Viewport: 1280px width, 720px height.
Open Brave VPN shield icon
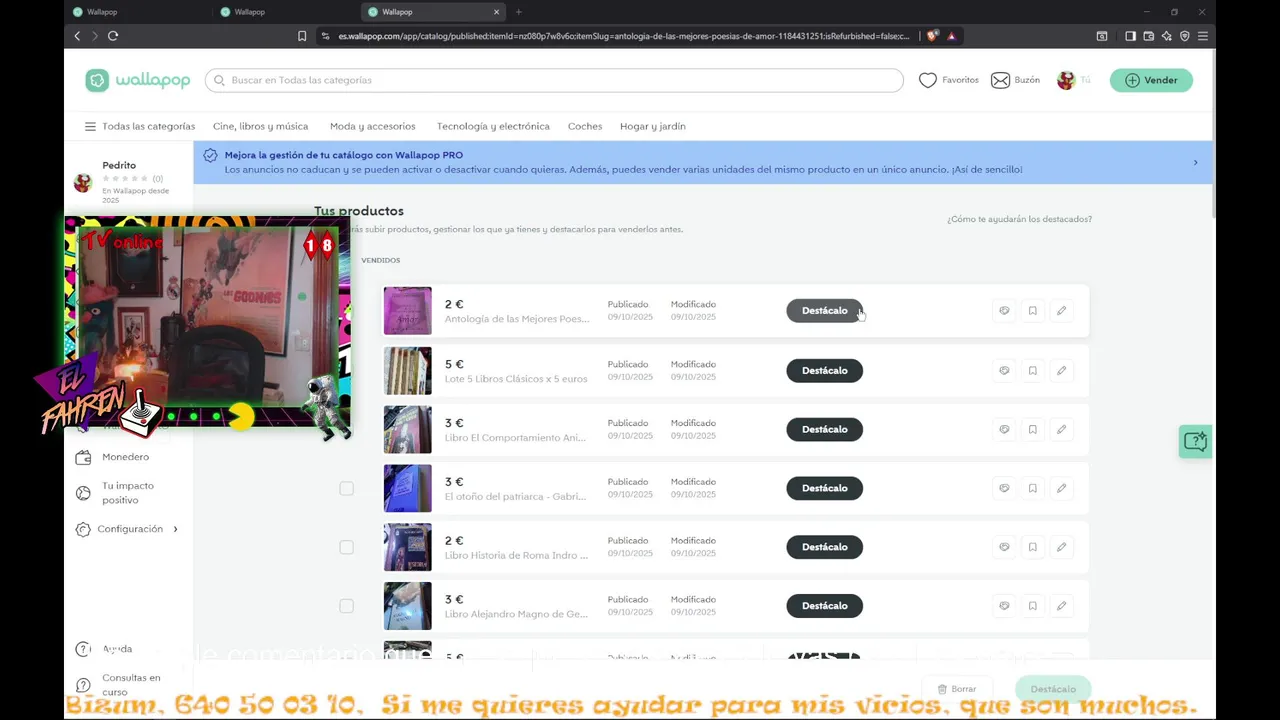tap(1185, 36)
